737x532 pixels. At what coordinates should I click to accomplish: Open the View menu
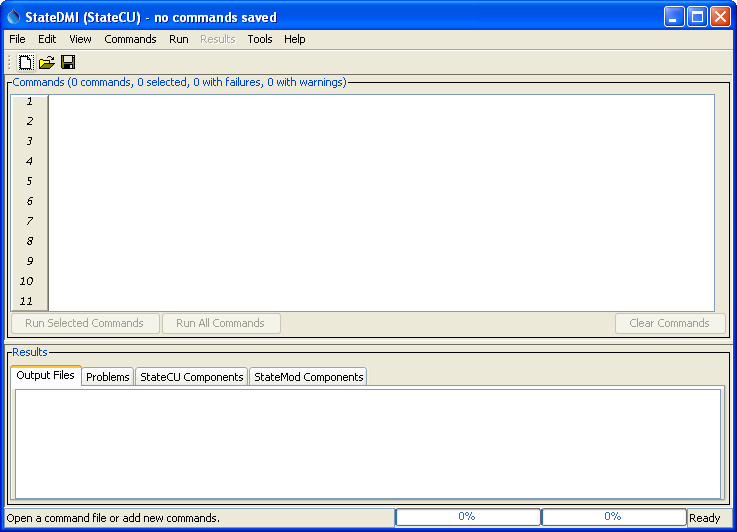tap(80, 39)
